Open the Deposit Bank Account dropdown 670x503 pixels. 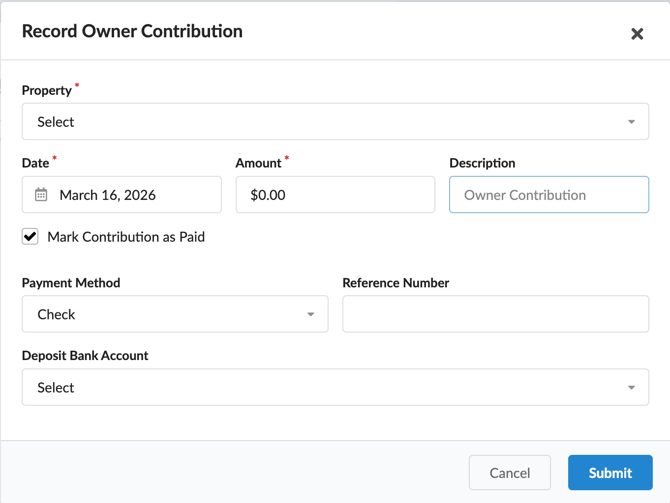pos(335,387)
